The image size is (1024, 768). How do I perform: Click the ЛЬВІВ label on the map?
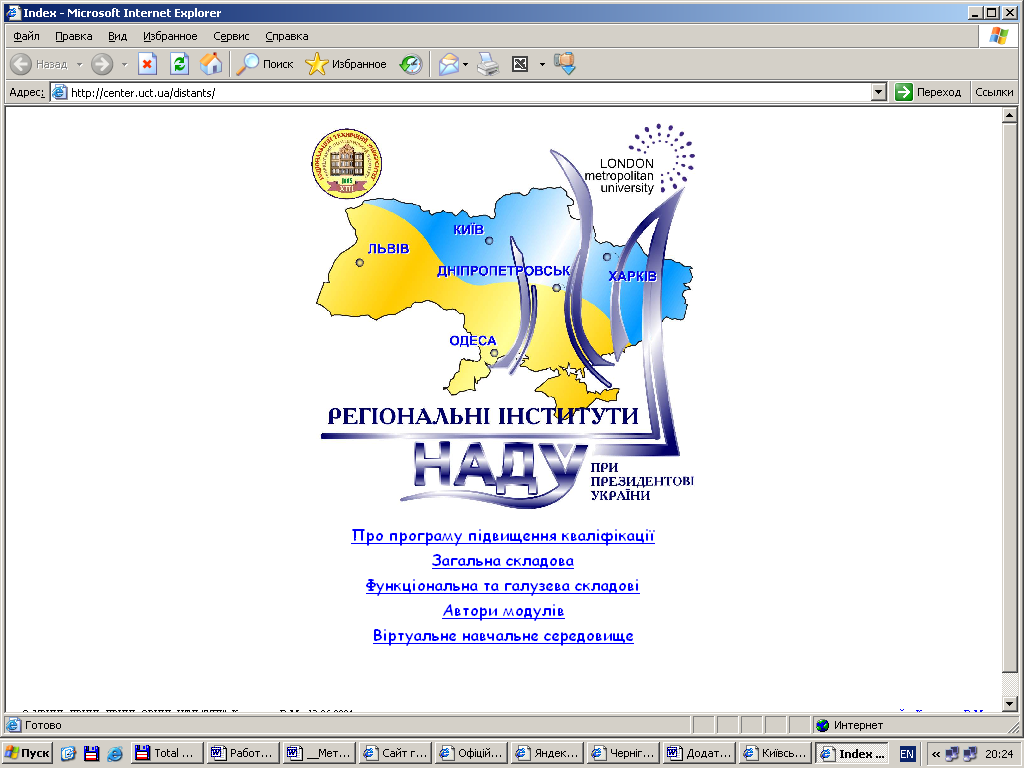point(388,249)
